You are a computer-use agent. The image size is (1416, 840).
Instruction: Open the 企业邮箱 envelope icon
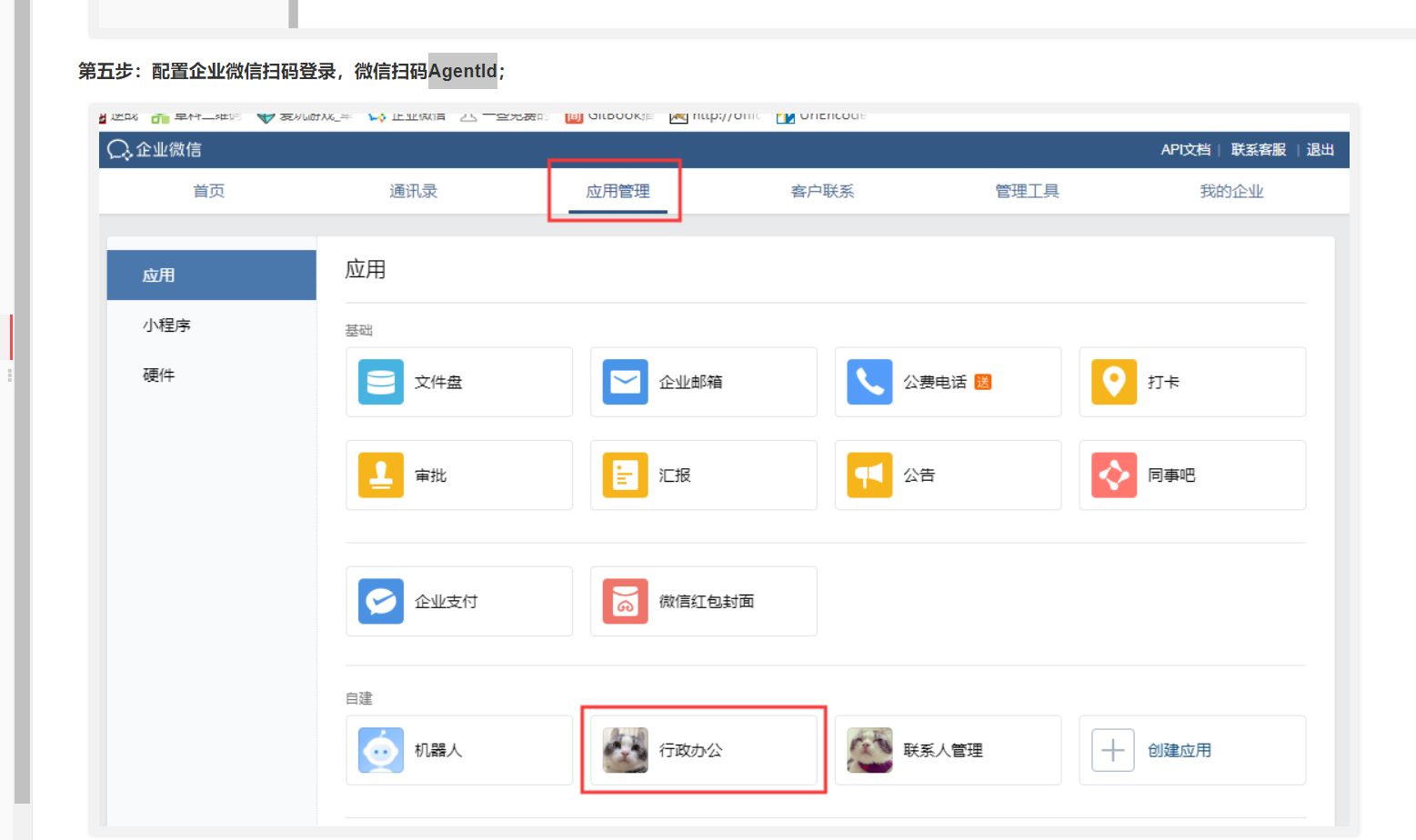coord(625,382)
